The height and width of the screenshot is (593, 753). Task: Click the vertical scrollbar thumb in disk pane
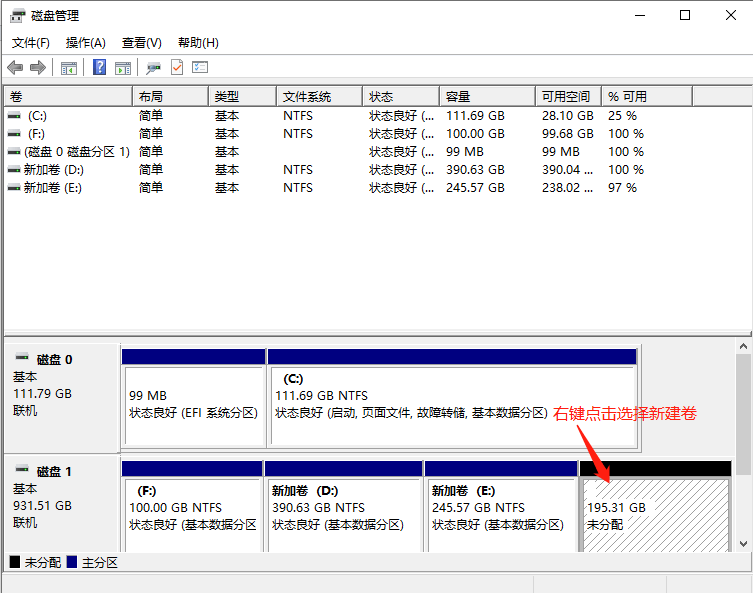tap(743, 414)
